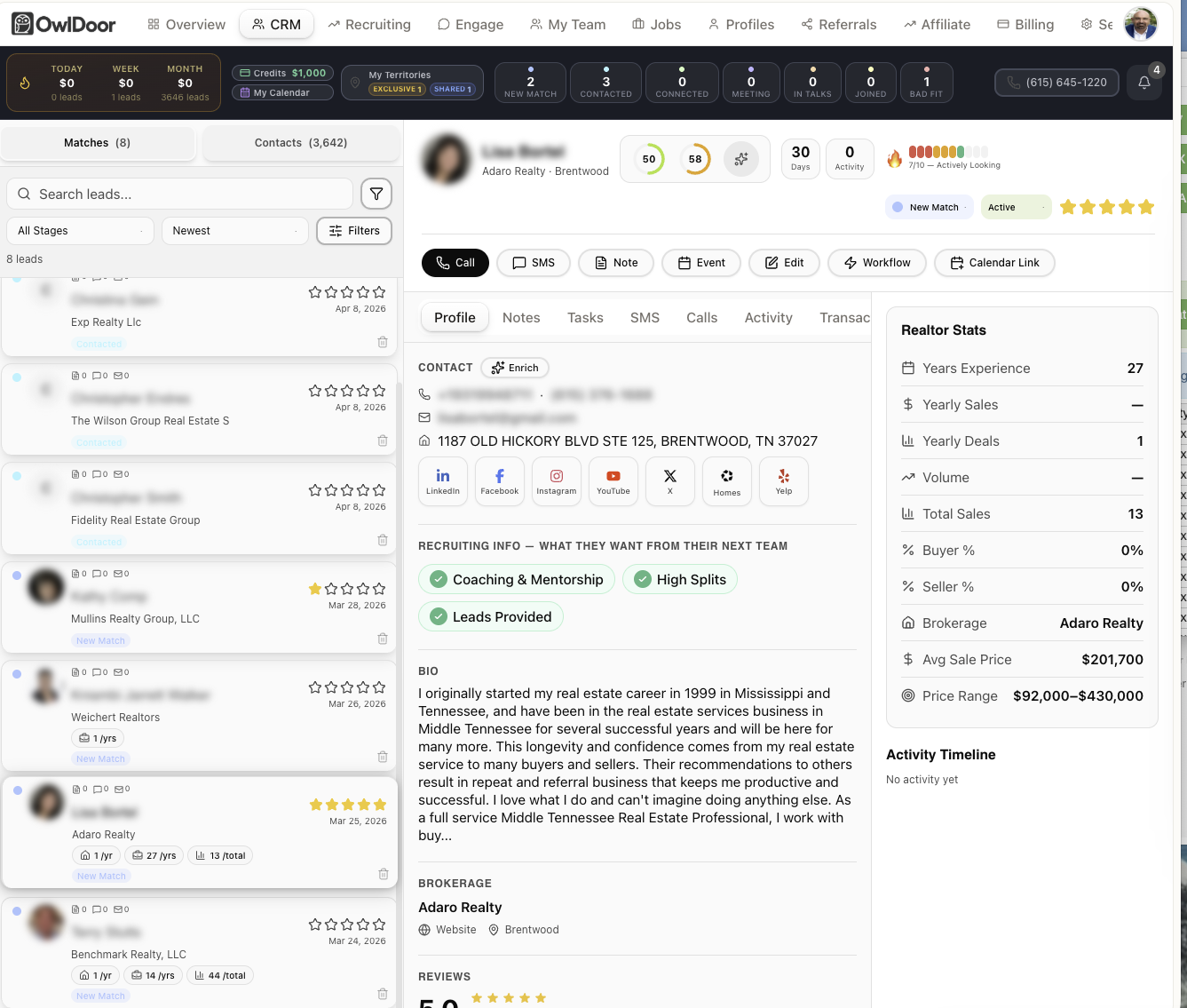This screenshot has height=1008, width=1187.
Task: Expand the All Stages dropdown
Action: click(x=80, y=231)
